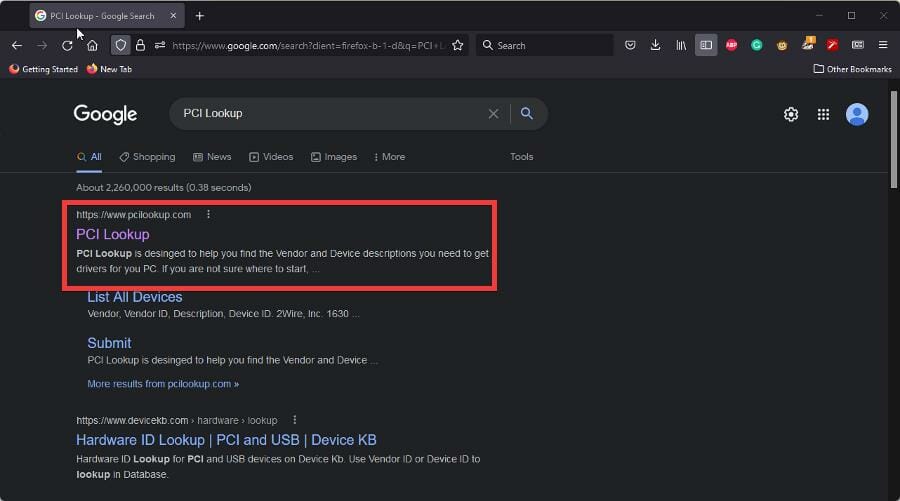
Task: Open the Google account avatar
Action: point(857,114)
